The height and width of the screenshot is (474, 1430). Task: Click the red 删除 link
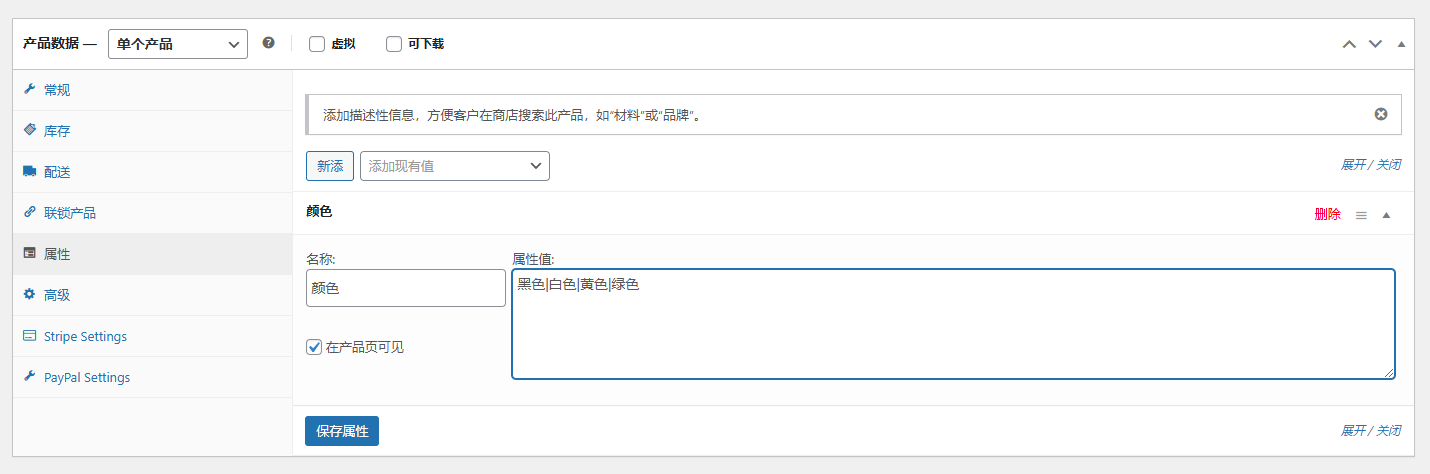[1328, 214]
